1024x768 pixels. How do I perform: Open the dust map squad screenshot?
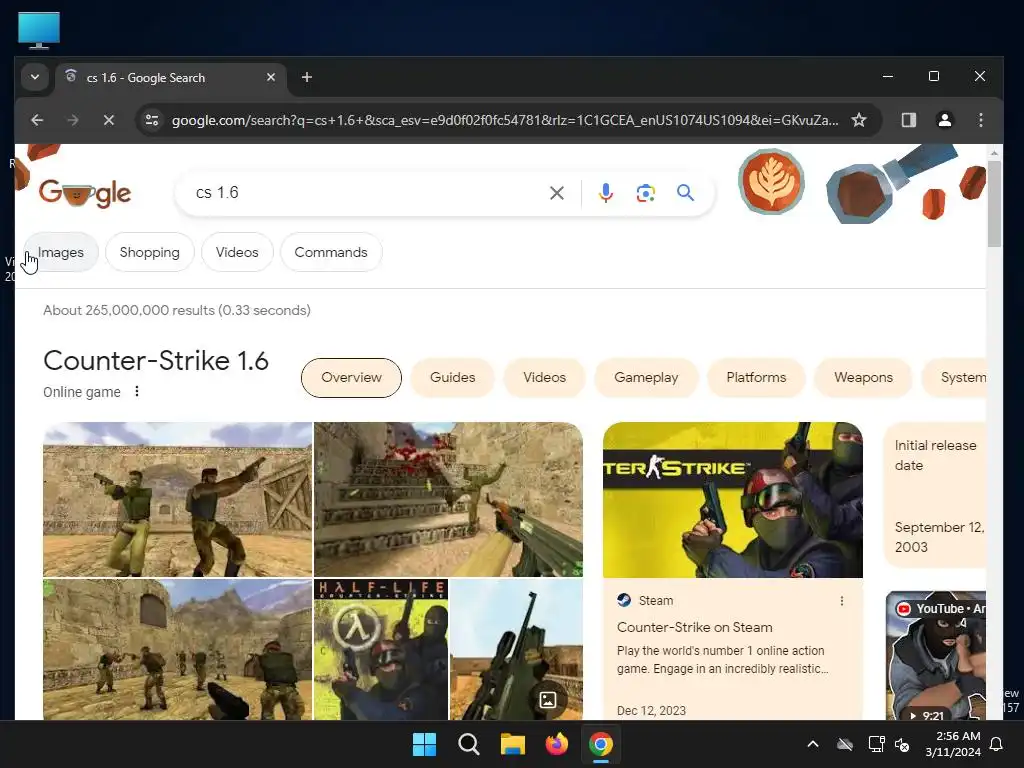click(x=178, y=650)
